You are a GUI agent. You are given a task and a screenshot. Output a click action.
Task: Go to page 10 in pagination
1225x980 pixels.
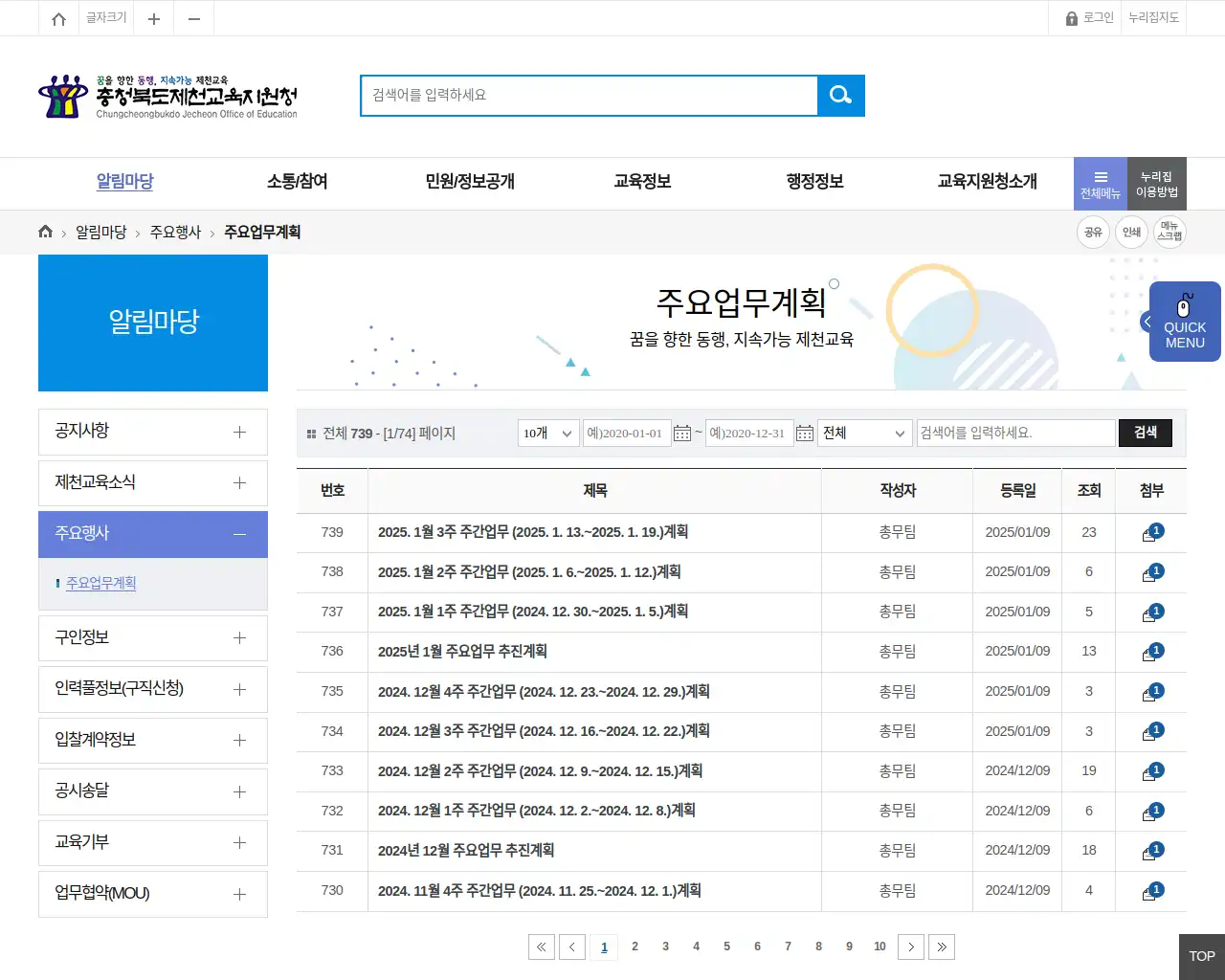pyautogui.click(x=880, y=947)
